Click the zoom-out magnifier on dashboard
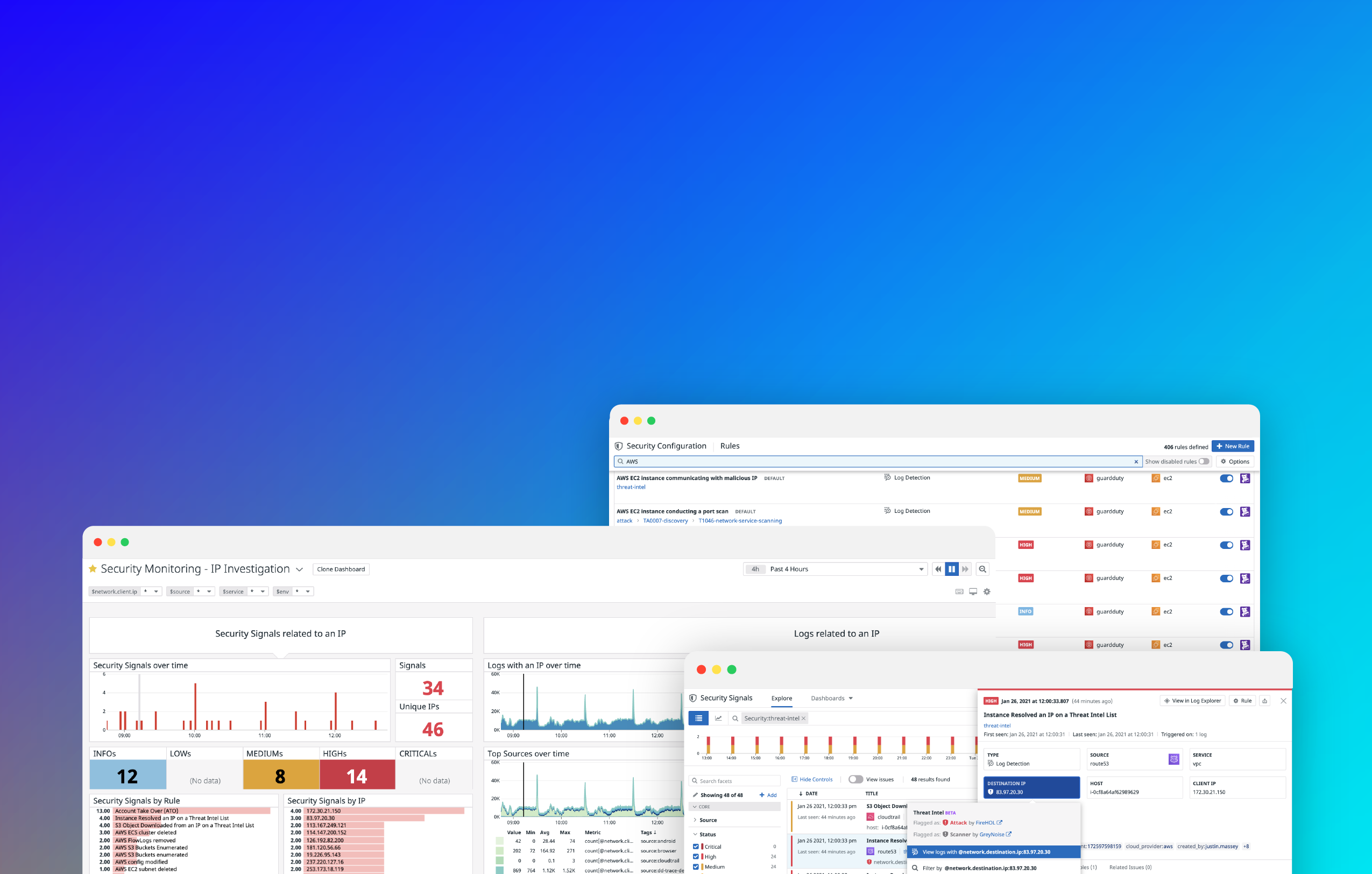The height and width of the screenshot is (874, 1372). click(x=982, y=569)
